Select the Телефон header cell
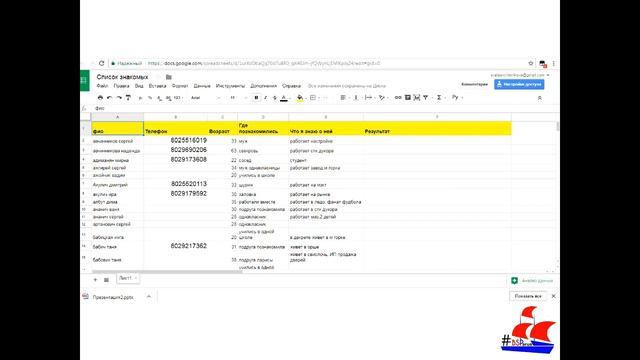This screenshot has height=360, width=640. click(176, 128)
